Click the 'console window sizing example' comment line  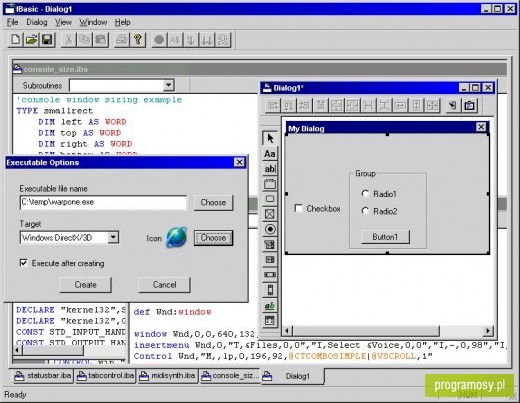(99, 100)
